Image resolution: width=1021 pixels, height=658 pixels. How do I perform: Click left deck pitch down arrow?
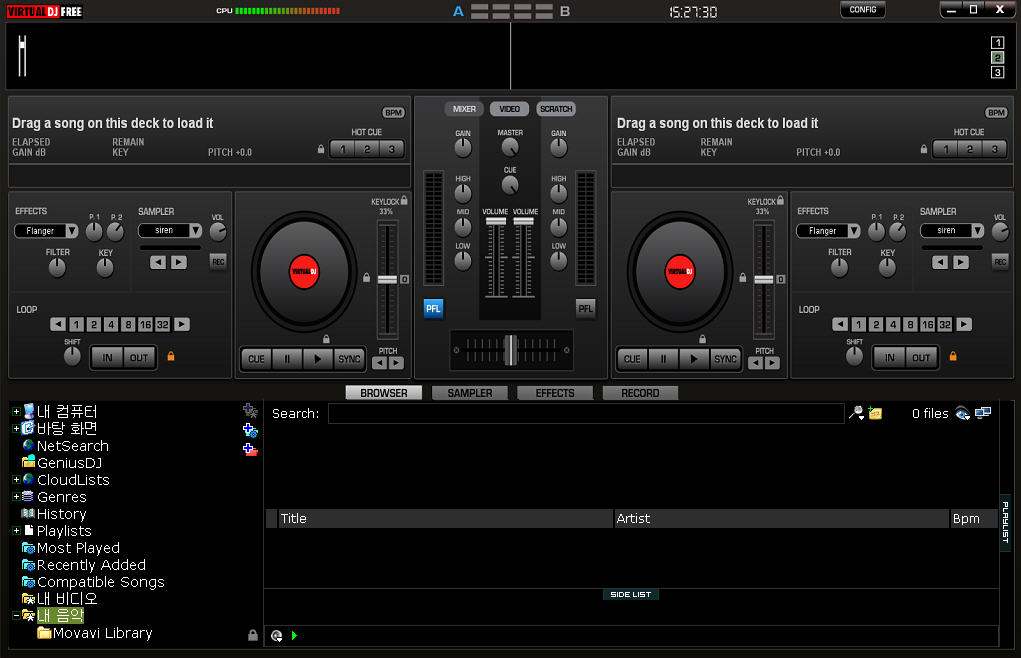(x=380, y=363)
